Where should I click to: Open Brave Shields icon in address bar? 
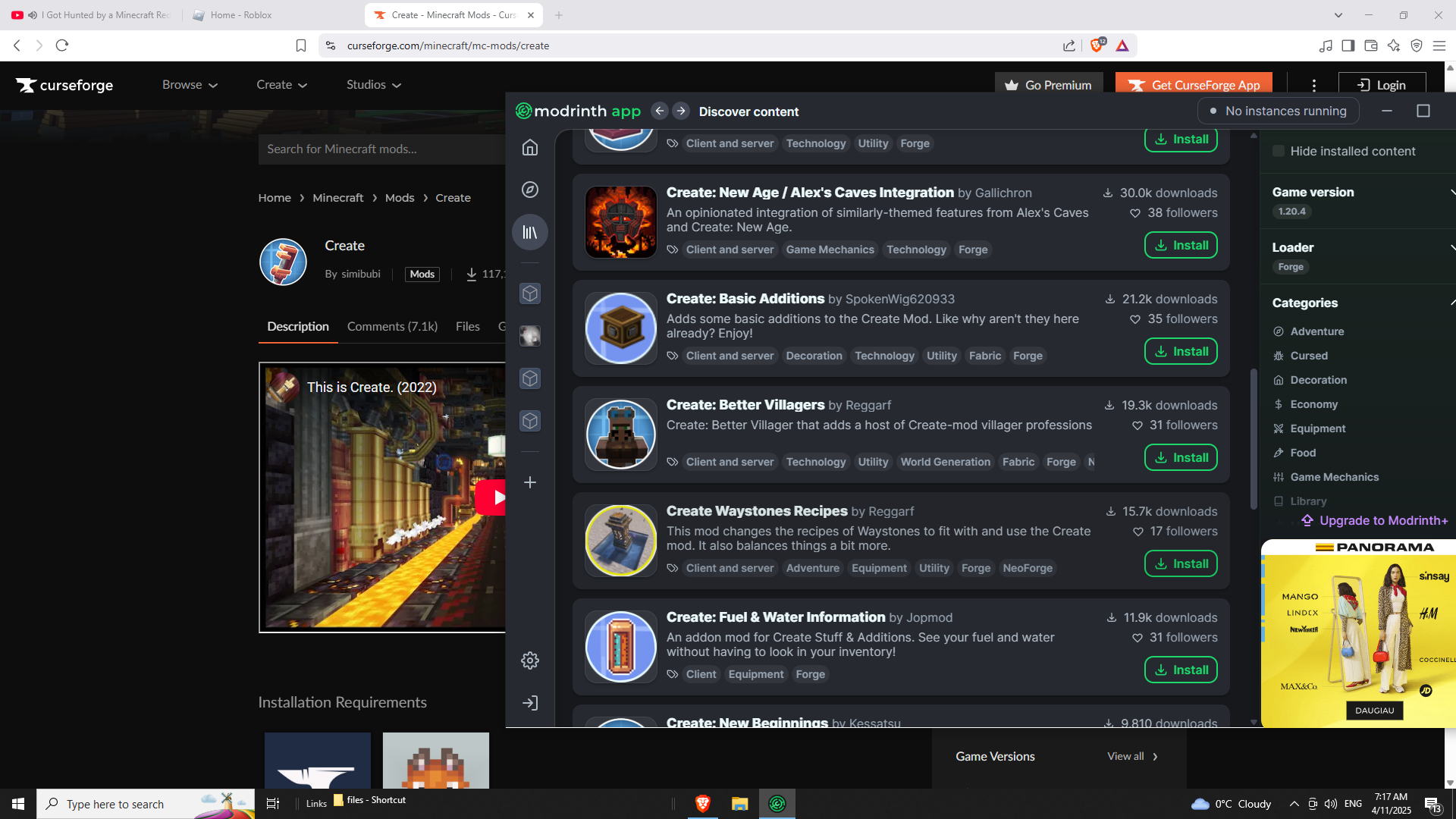pyautogui.click(x=1097, y=45)
